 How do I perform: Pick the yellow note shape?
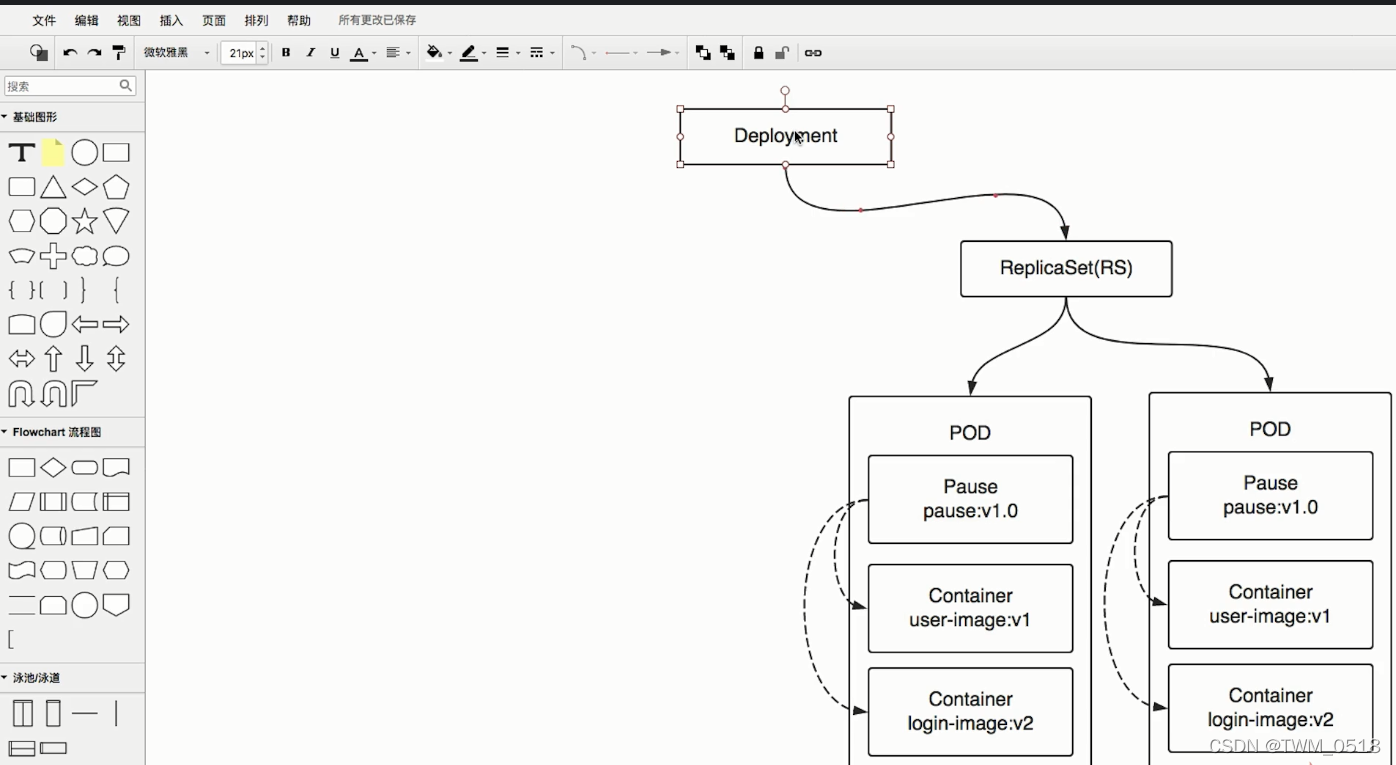pyautogui.click(x=53, y=152)
